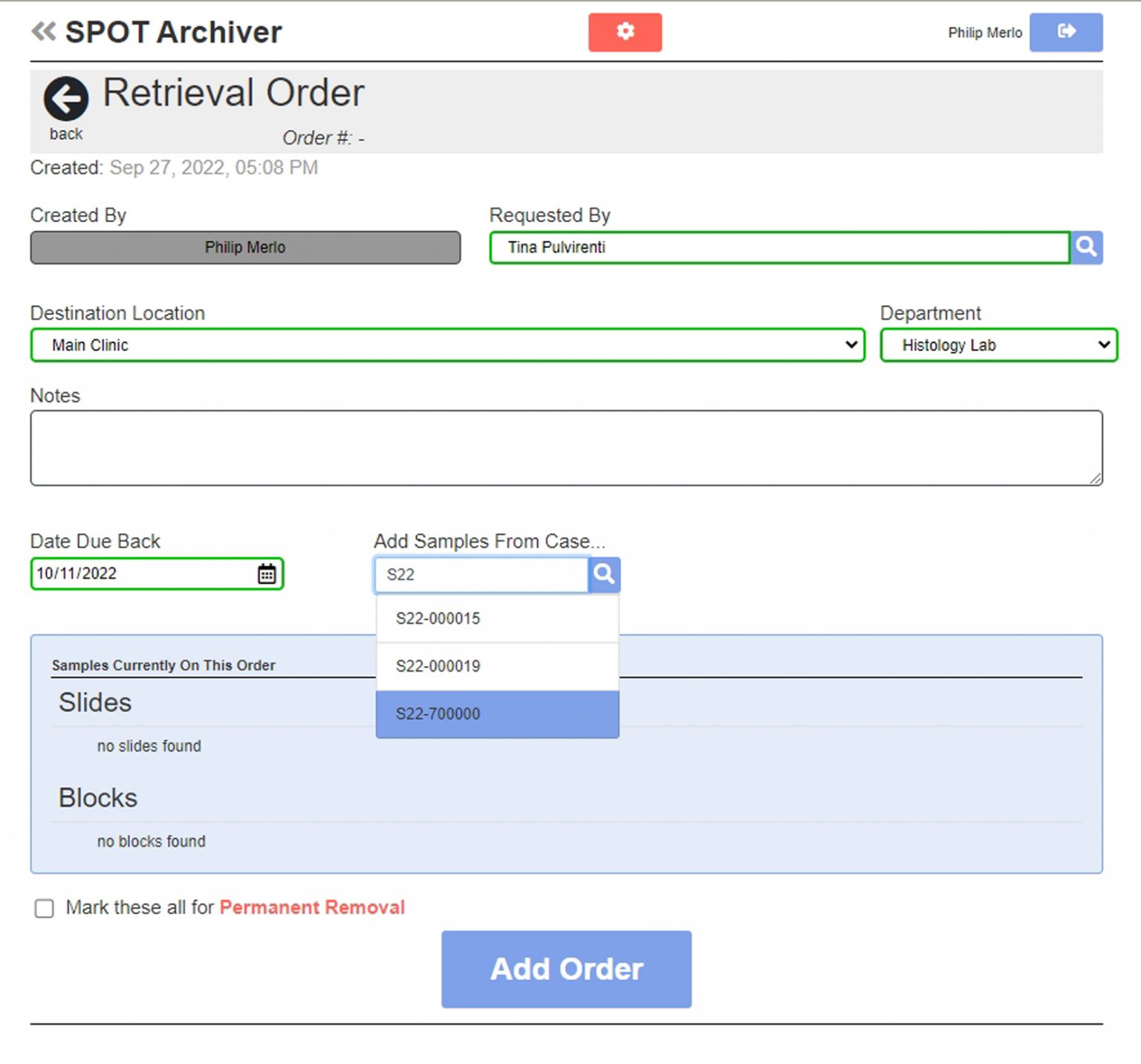Open settings with the red gear button

(x=625, y=32)
